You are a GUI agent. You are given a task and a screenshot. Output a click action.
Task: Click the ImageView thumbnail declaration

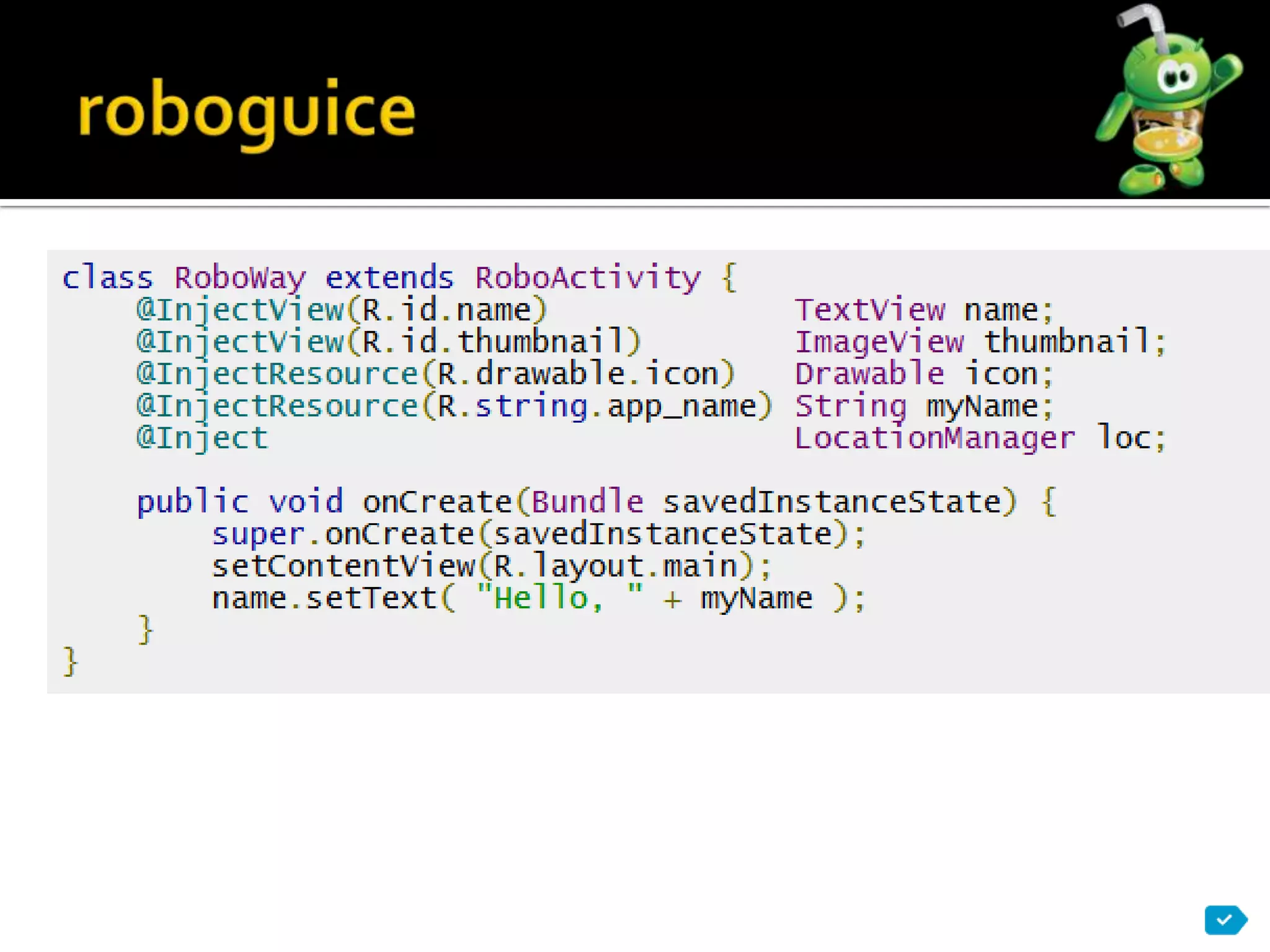[980, 342]
